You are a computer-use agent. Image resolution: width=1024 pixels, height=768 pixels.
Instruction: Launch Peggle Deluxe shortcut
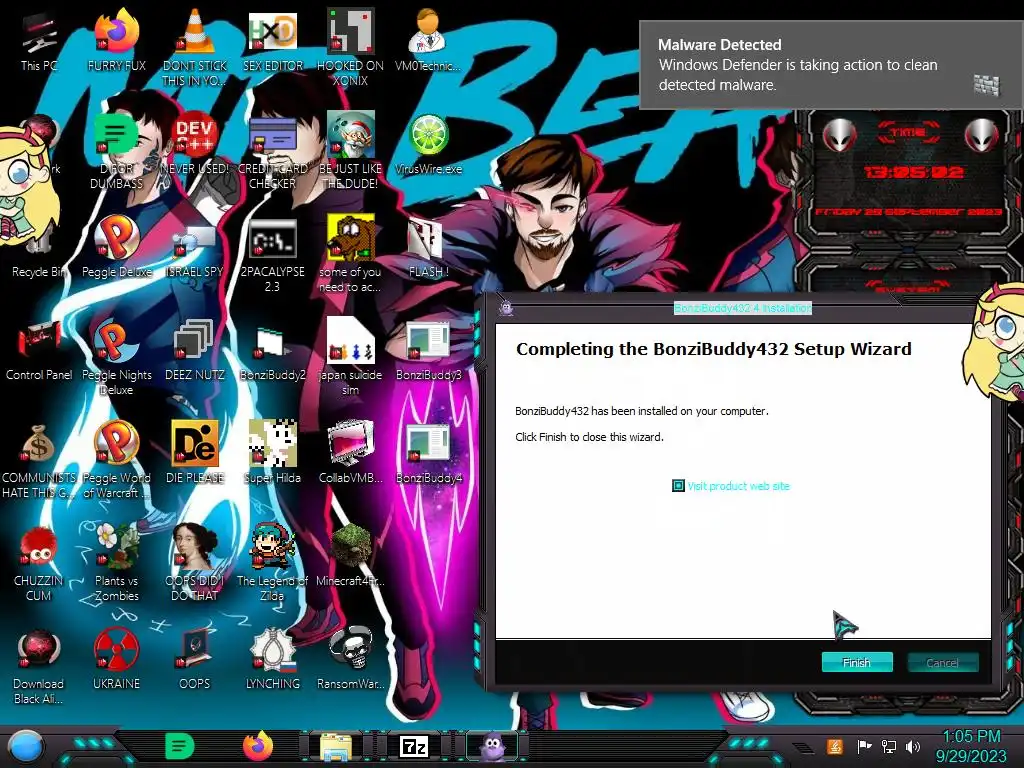pos(116,248)
